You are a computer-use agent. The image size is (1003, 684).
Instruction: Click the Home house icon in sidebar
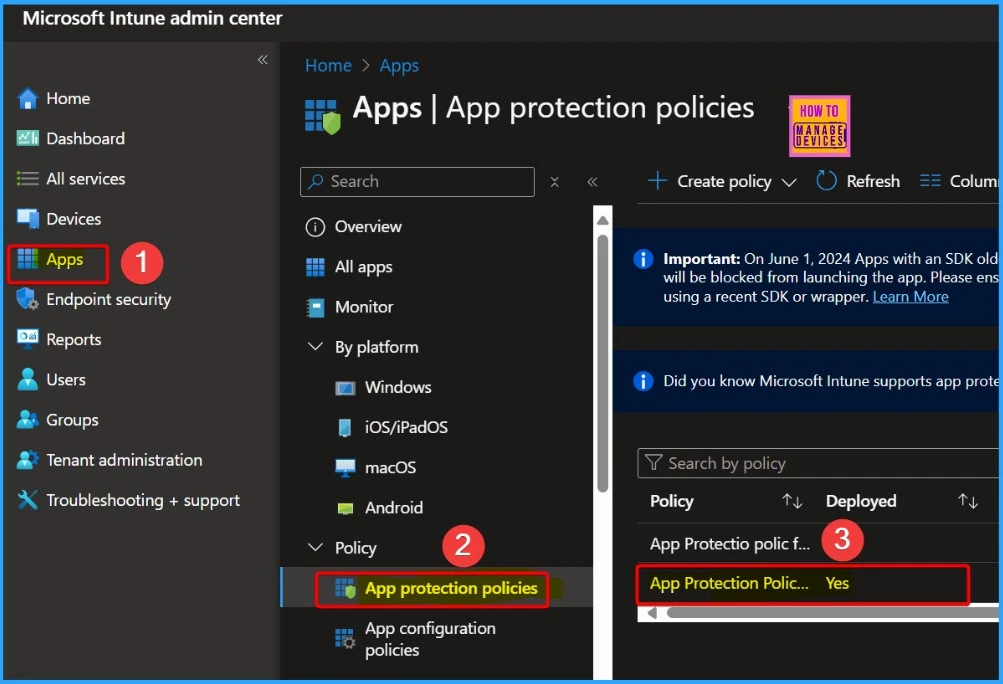28,99
